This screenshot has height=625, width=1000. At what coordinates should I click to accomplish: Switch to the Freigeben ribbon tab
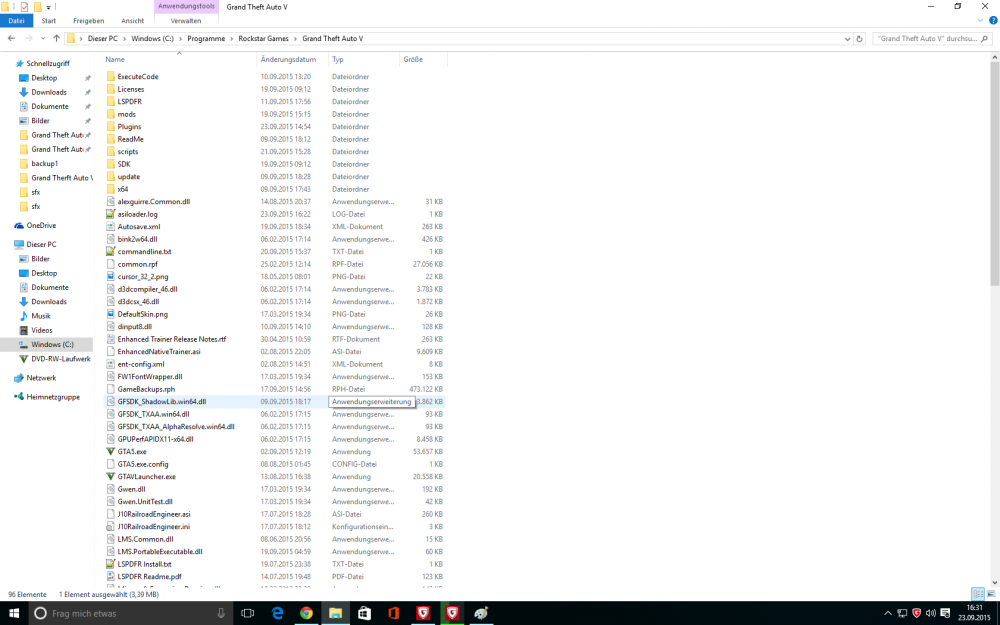tap(89, 20)
